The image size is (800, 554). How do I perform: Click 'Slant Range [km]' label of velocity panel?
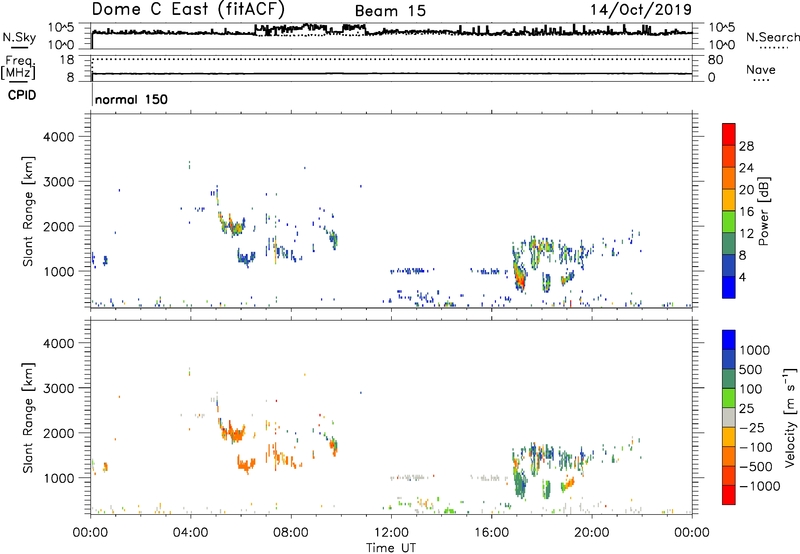tap(28, 418)
